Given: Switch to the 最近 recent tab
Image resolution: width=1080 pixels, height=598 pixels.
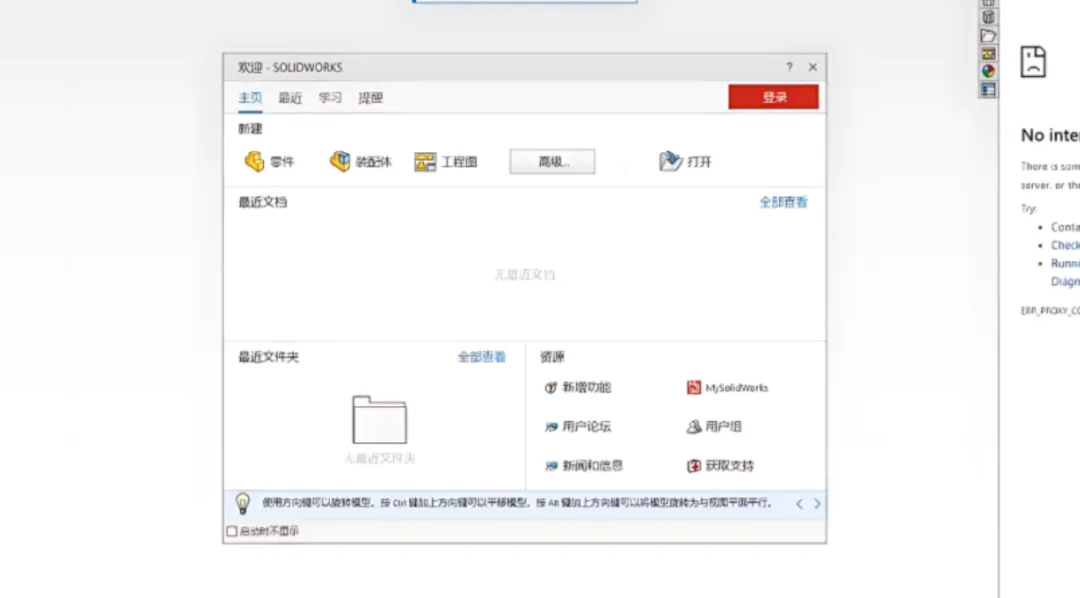Looking at the screenshot, I should pos(290,98).
